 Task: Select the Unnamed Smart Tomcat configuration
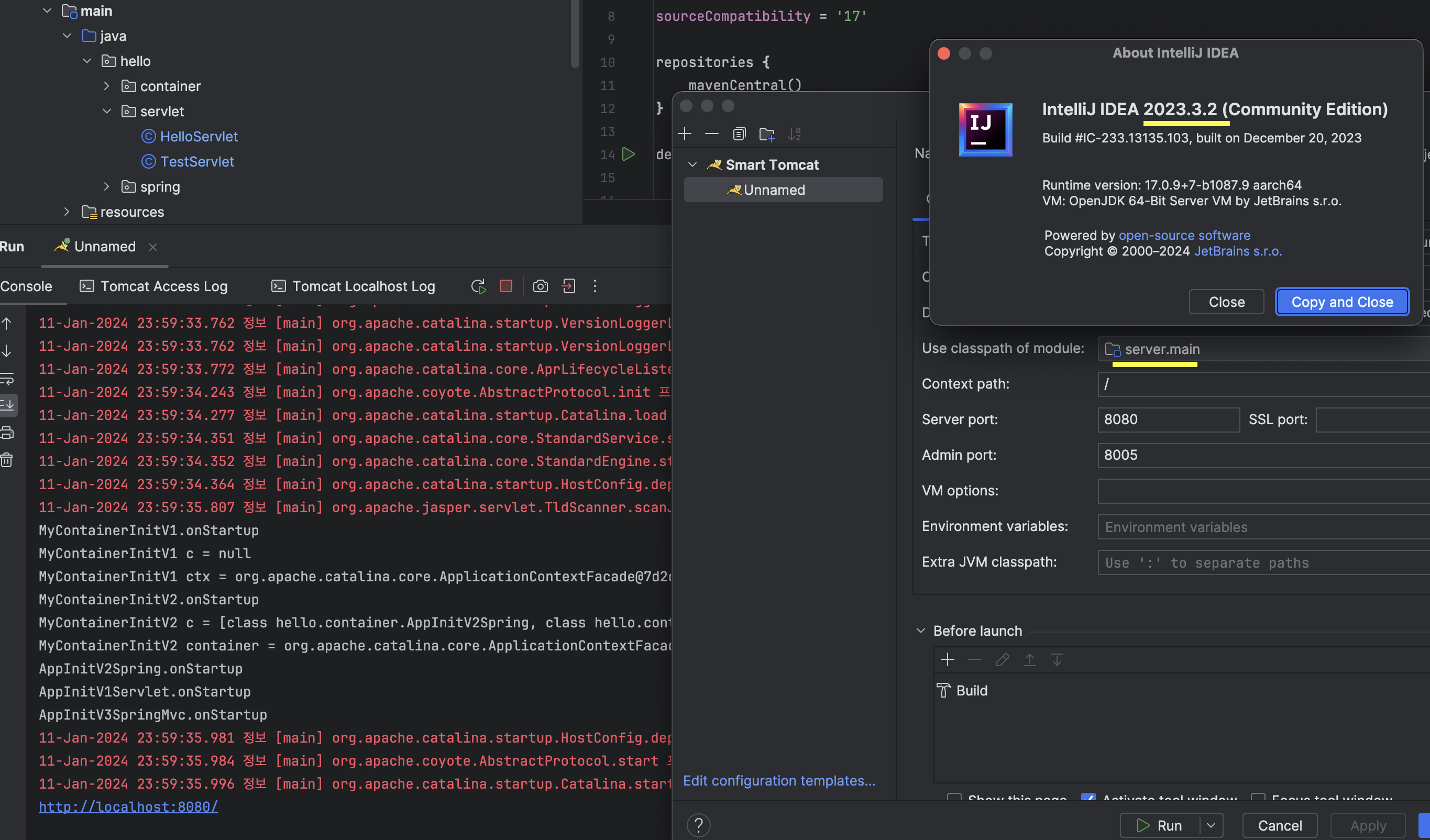(x=783, y=190)
